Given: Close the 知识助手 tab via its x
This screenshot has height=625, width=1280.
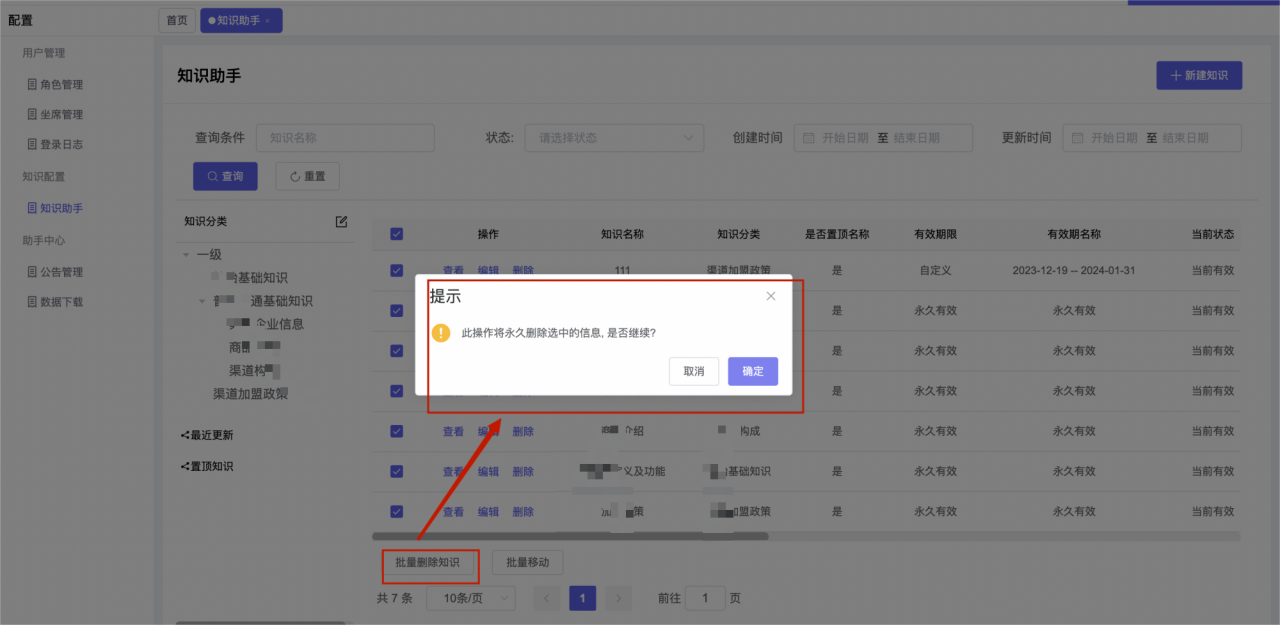Looking at the screenshot, I should tap(268, 21).
